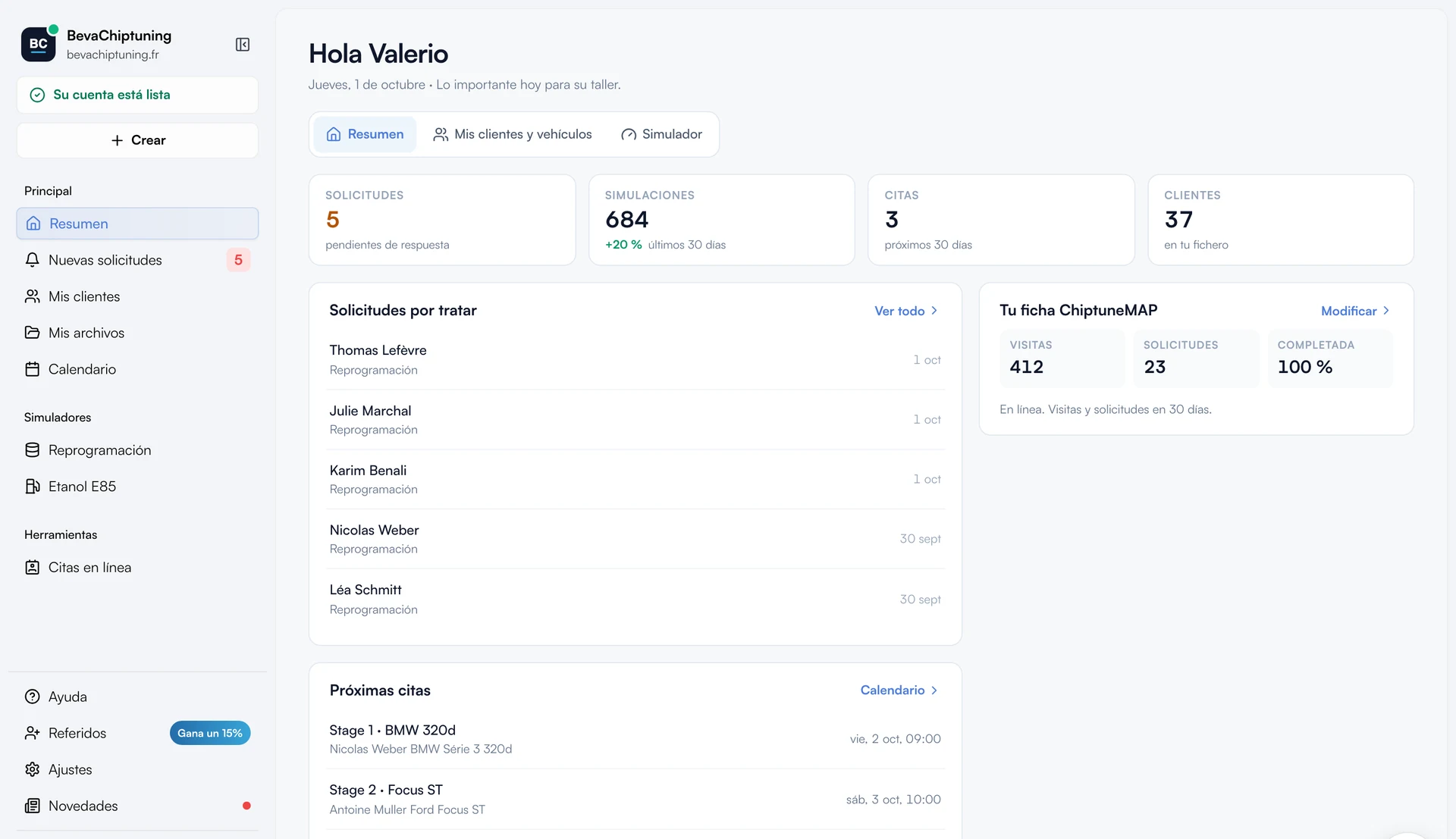Screen dimensions: 1456x839
Task: Open Karim Benali's request
Action: [635, 480]
